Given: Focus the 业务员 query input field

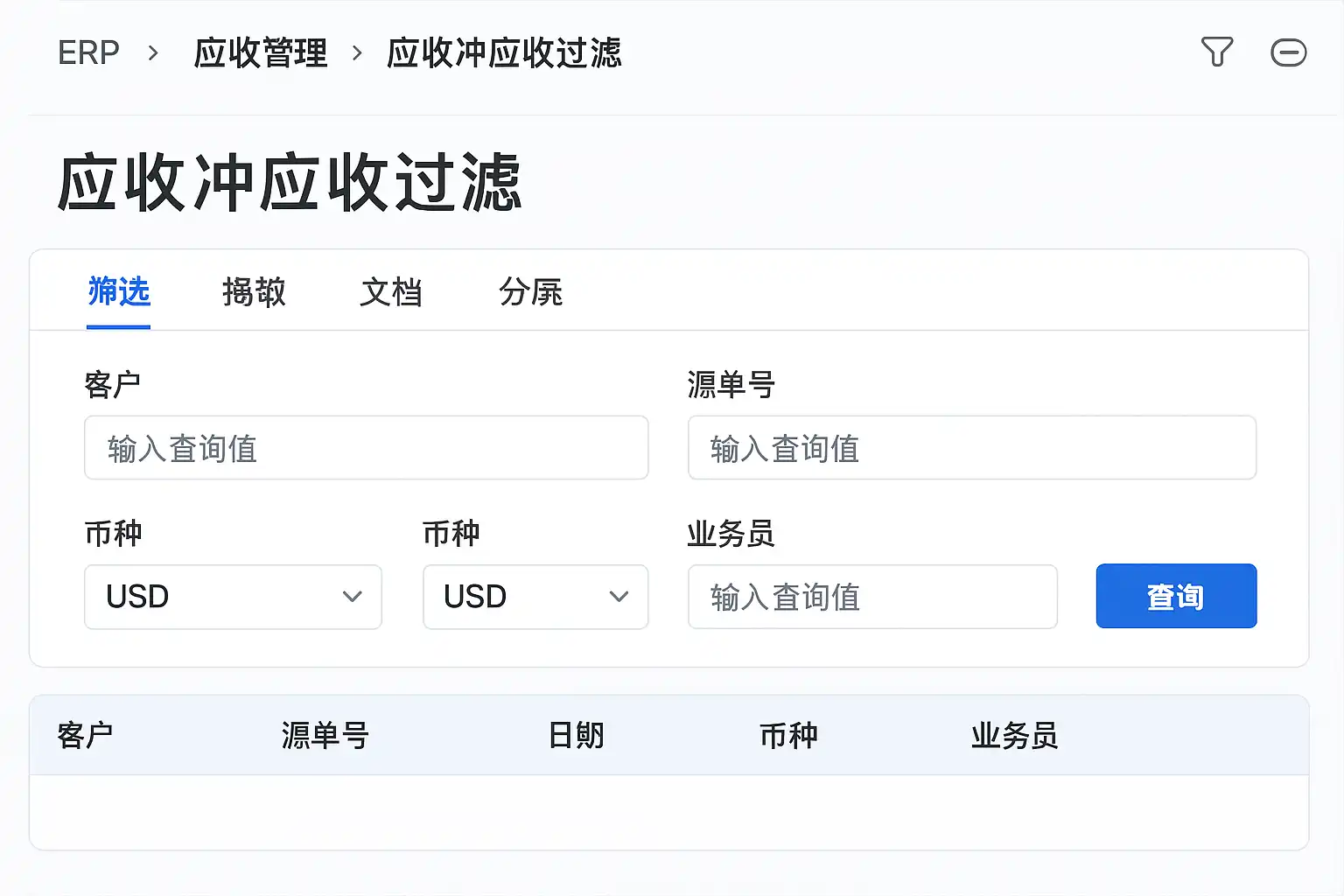Looking at the screenshot, I should pyautogui.click(x=872, y=597).
